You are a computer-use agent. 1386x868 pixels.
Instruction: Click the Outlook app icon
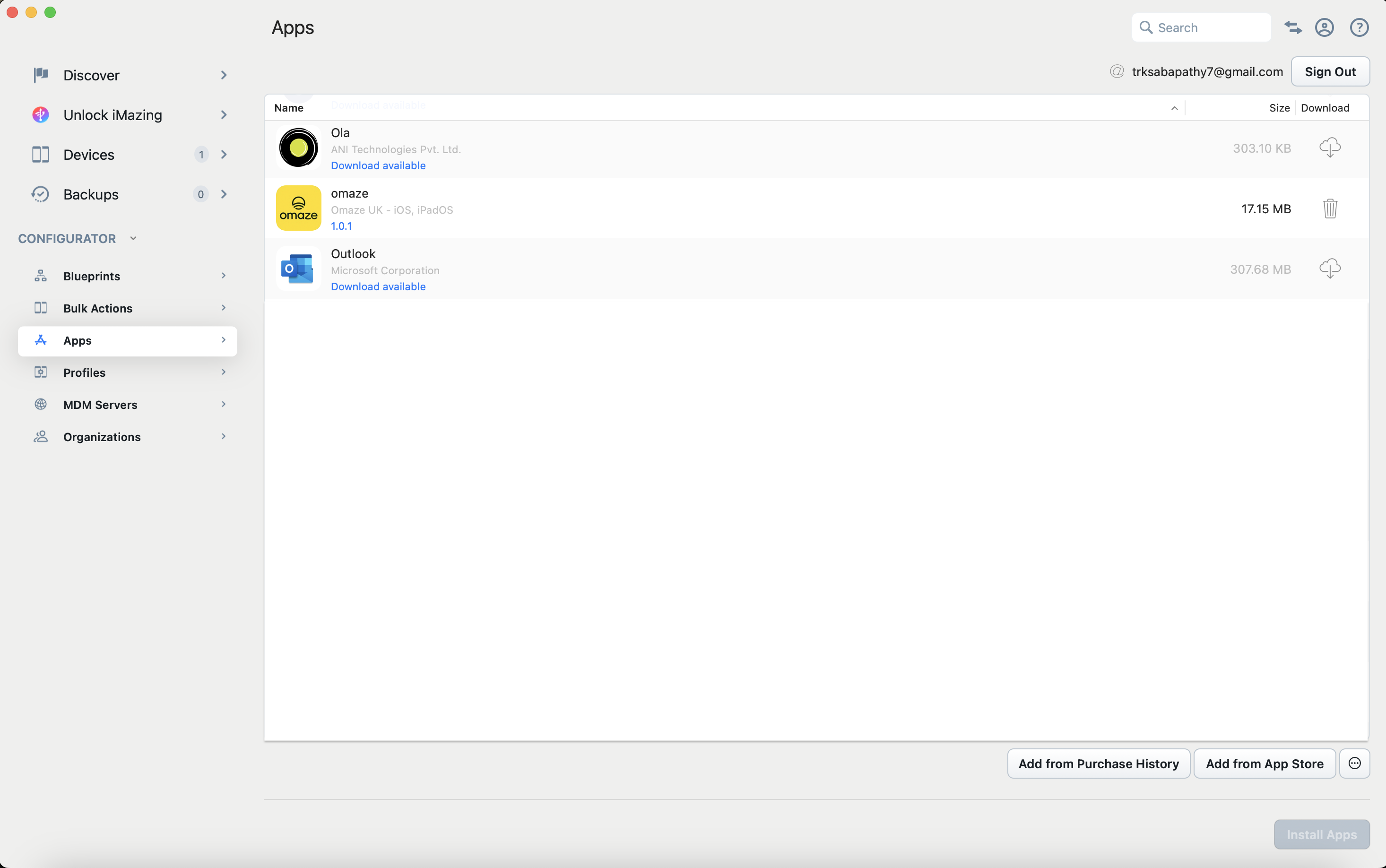point(298,269)
